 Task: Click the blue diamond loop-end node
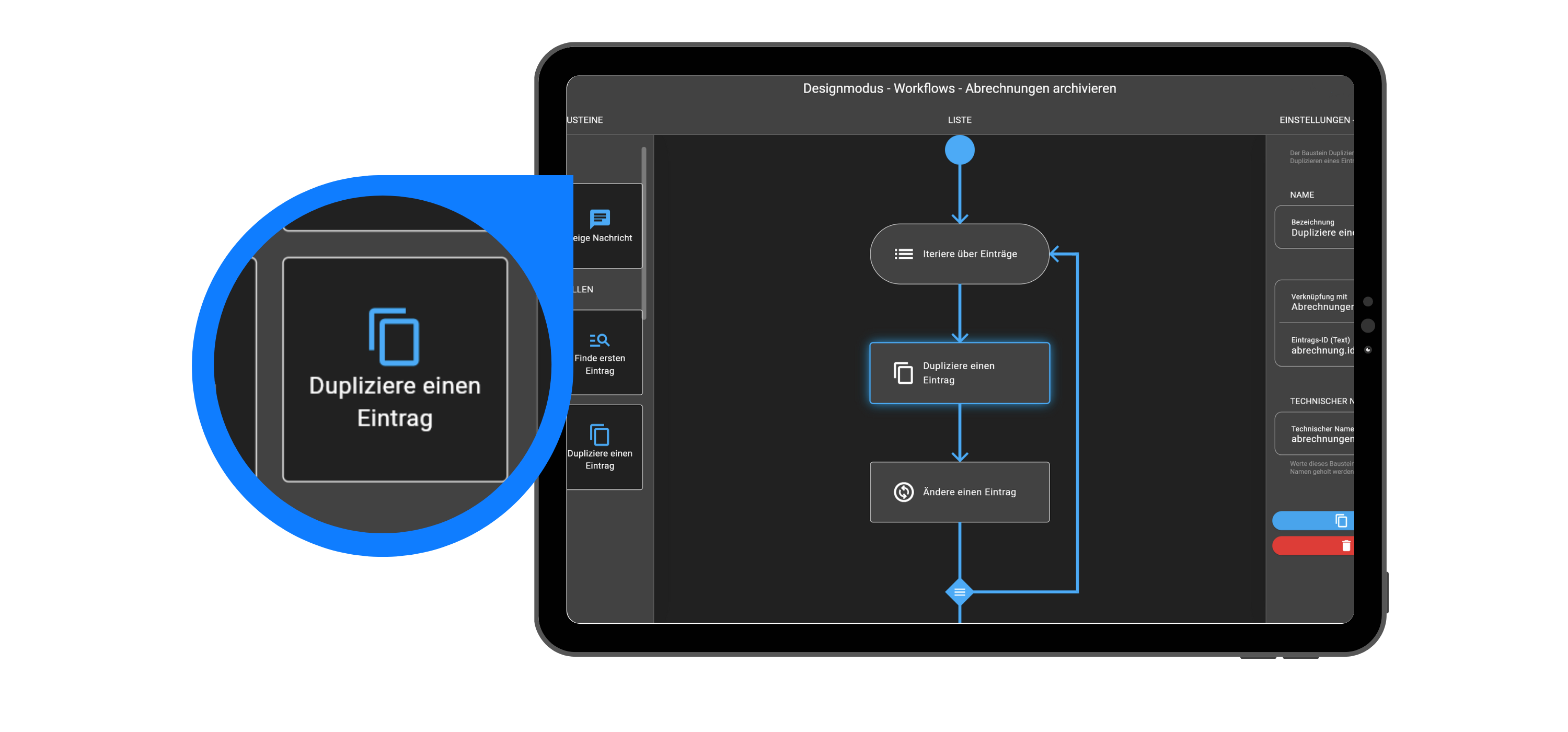point(959,591)
